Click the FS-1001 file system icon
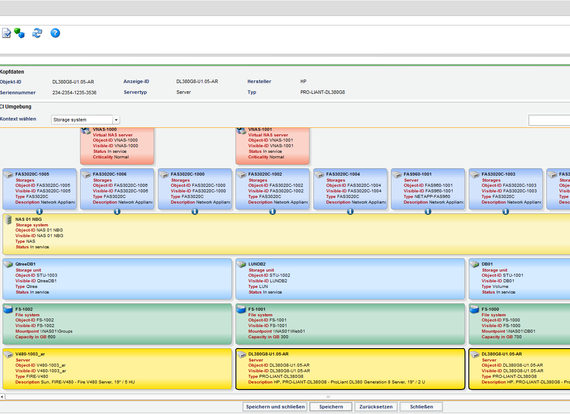The width and height of the screenshot is (570, 414). pyautogui.click(x=241, y=309)
